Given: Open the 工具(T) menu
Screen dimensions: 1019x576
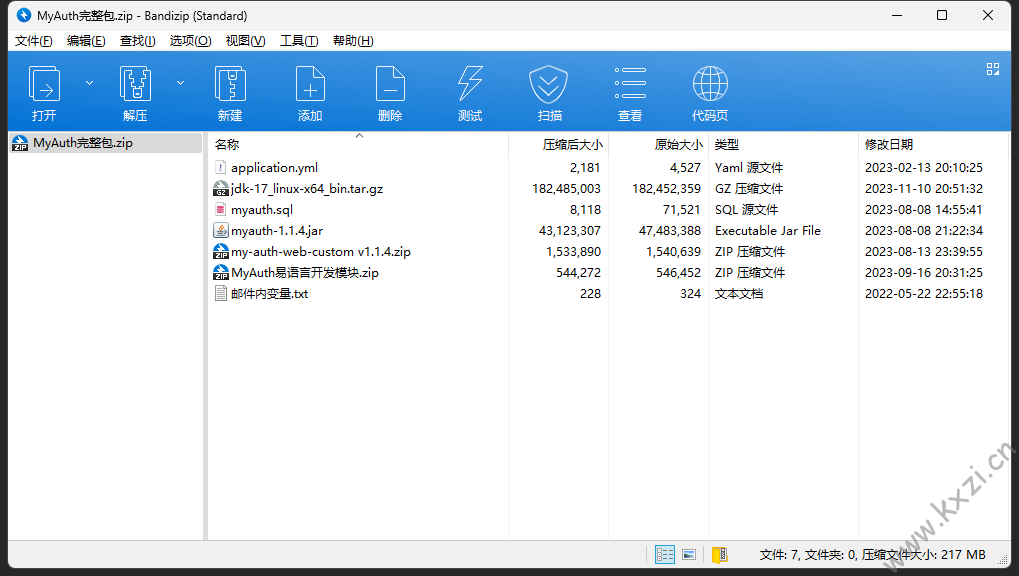Looking at the screenshot, I should [x=299, y=41].
